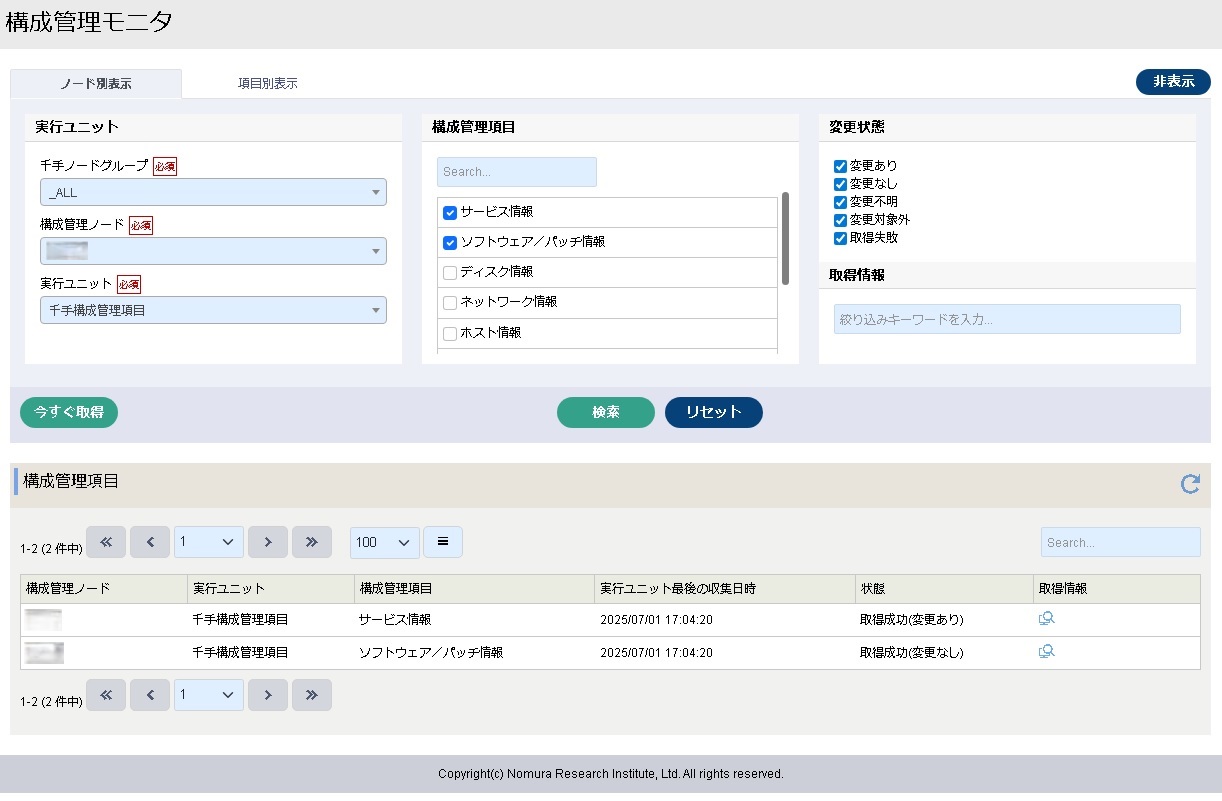Open column menu hamburger button
Screen dimensions: 1222x801
443,542
